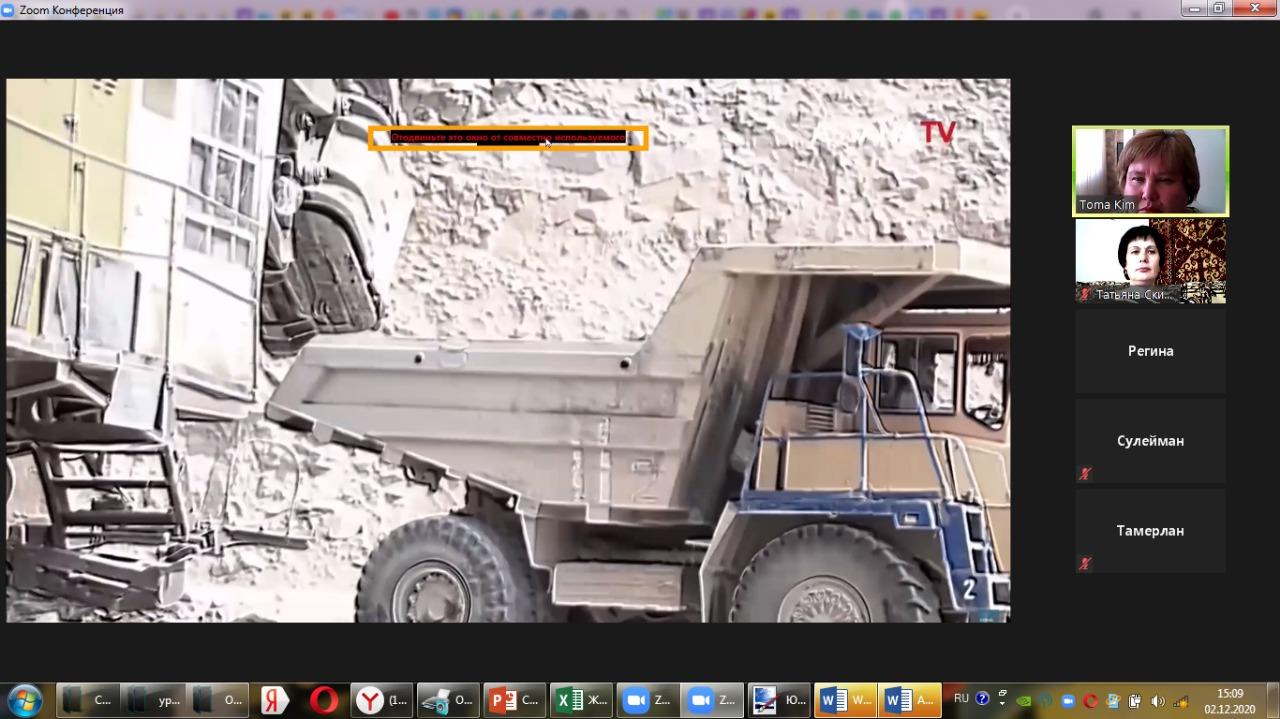
Task: Open the volume speaker control in tray
Action: pos(1157,701)
